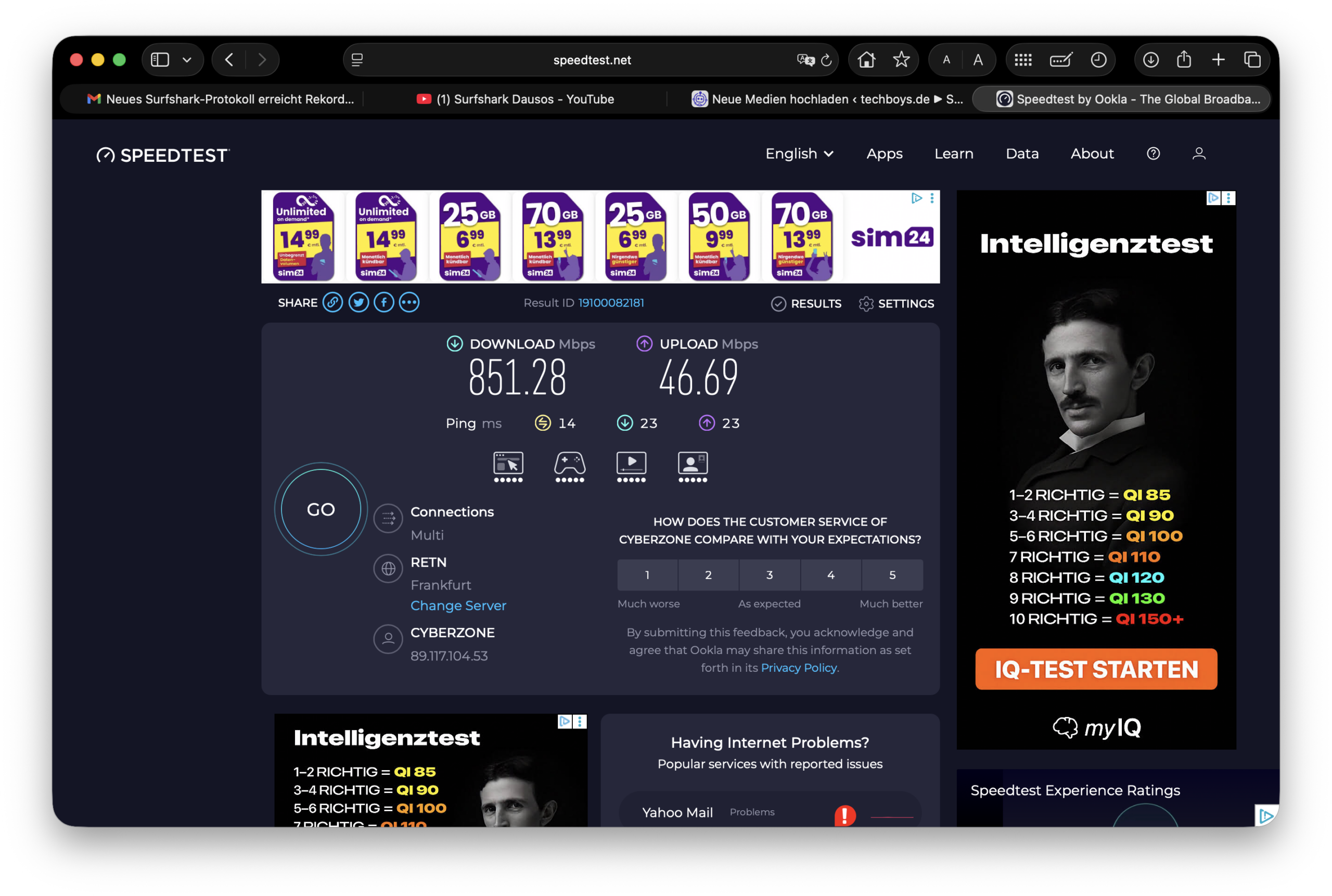Click the video streaming experience icon
Screen dimensions: 1332x896
tap(632, 467)
